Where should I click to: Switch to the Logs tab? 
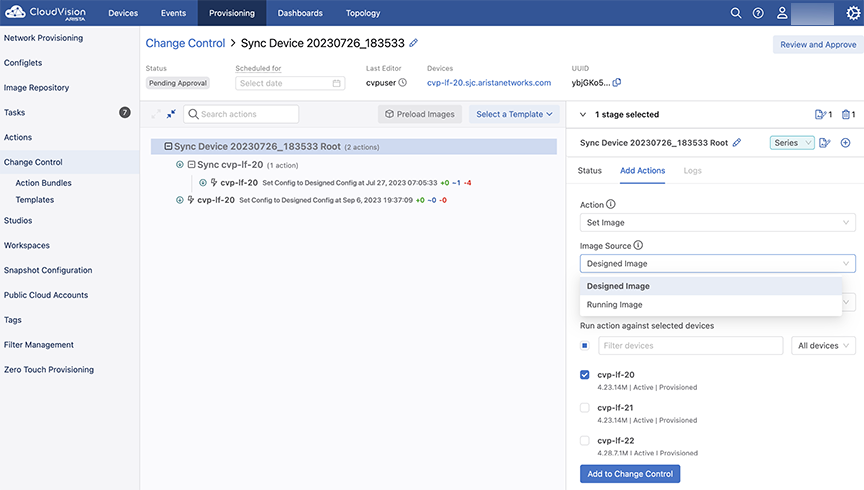pyautogui.click(x=693, y=171)
